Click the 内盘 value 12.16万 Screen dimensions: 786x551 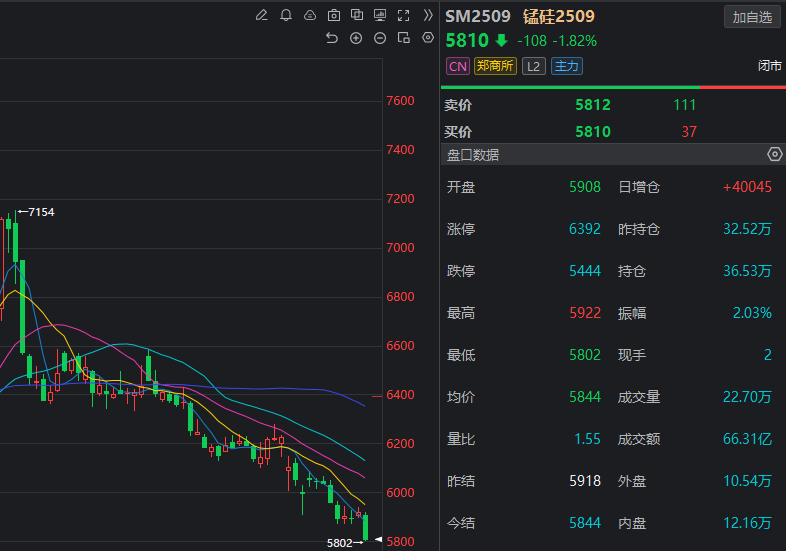[747, 523]
